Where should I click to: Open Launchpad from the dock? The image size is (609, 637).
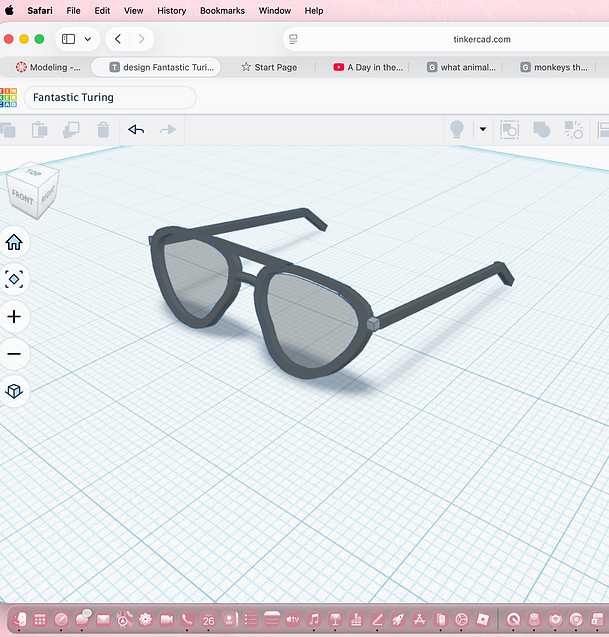click(x=40, y=619)
